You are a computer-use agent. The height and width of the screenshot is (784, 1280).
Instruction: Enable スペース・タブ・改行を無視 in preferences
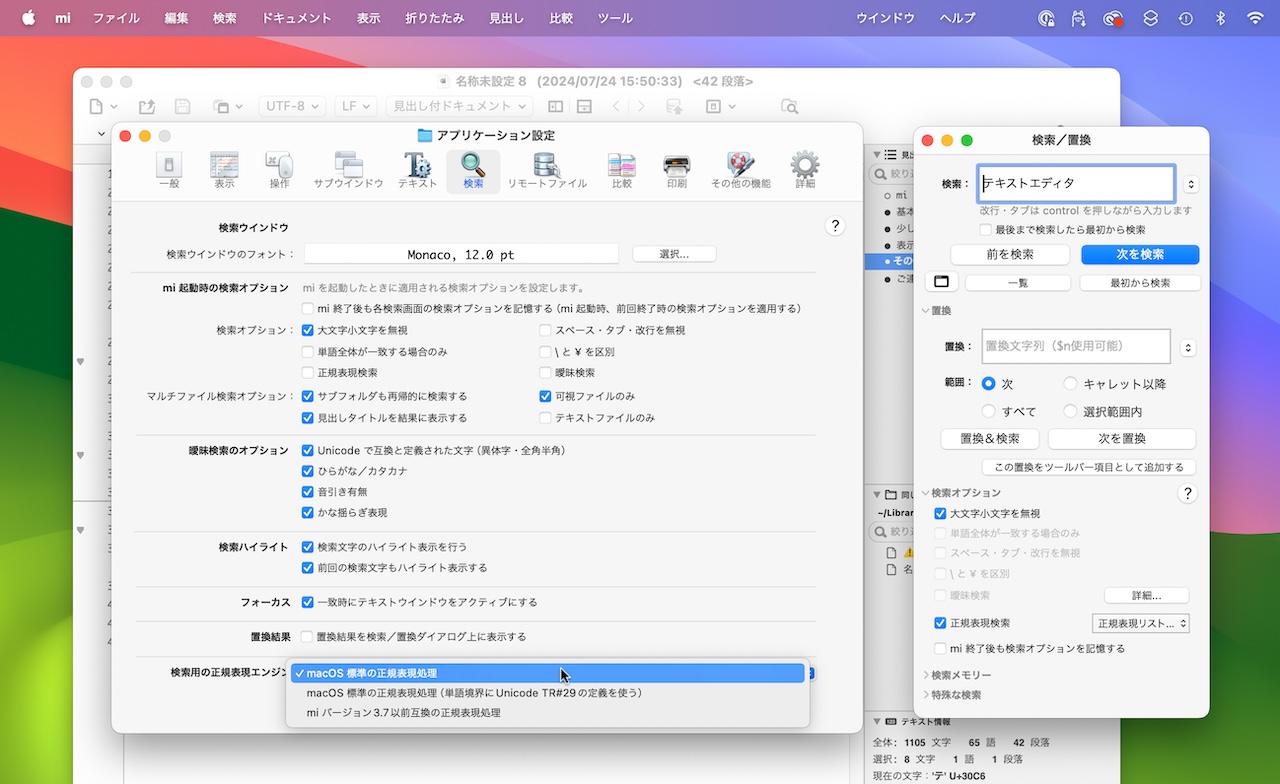(546, 330)
